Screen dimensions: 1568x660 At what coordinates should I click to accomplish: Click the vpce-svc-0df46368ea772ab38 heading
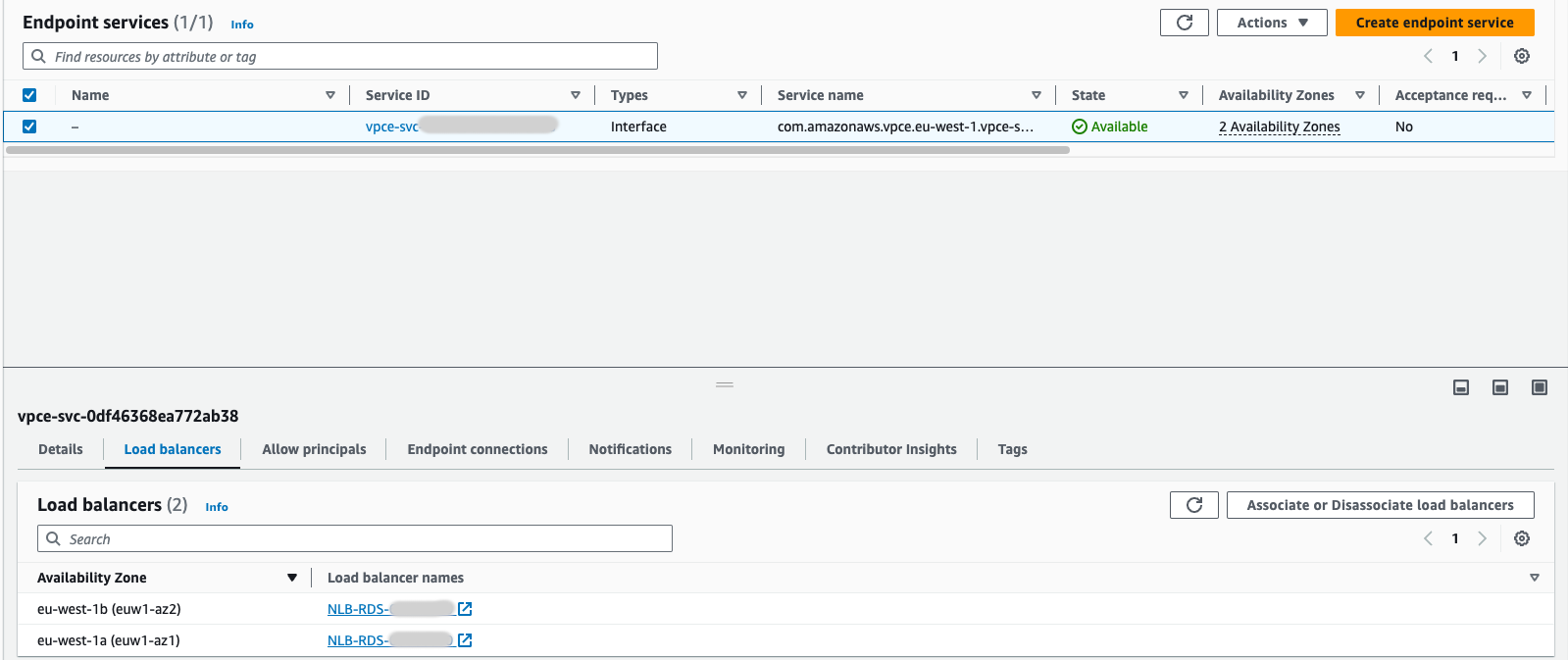(128, 416)
